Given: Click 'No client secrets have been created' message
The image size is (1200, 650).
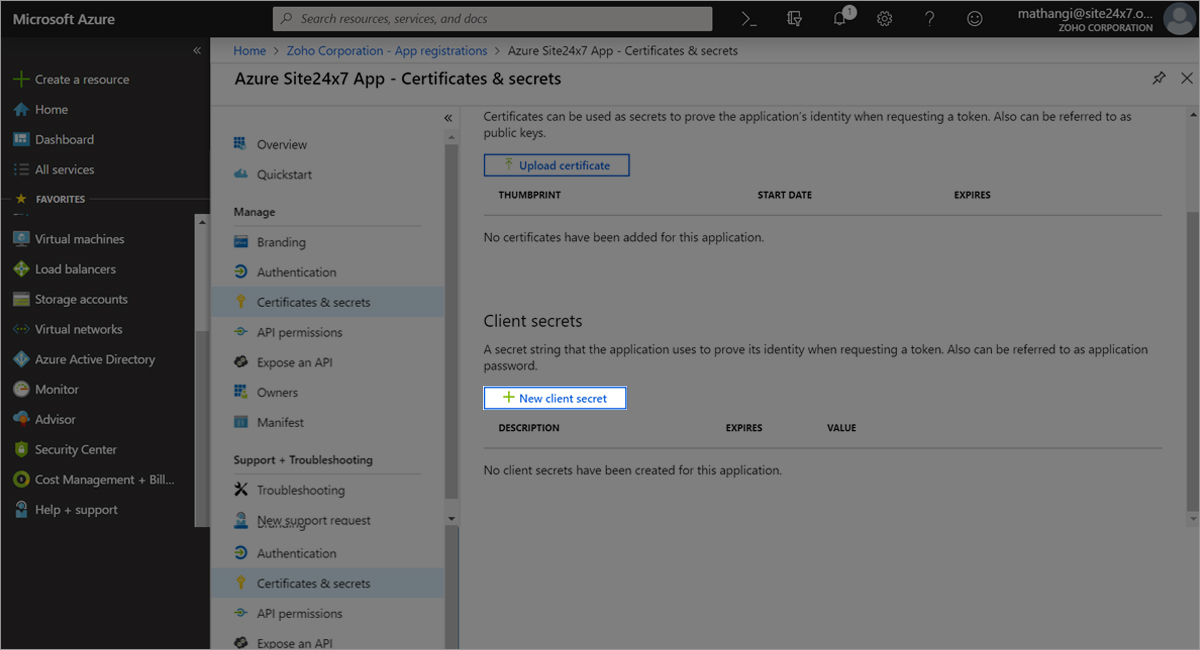Looking at the screenshot, I should click(633, 470).
